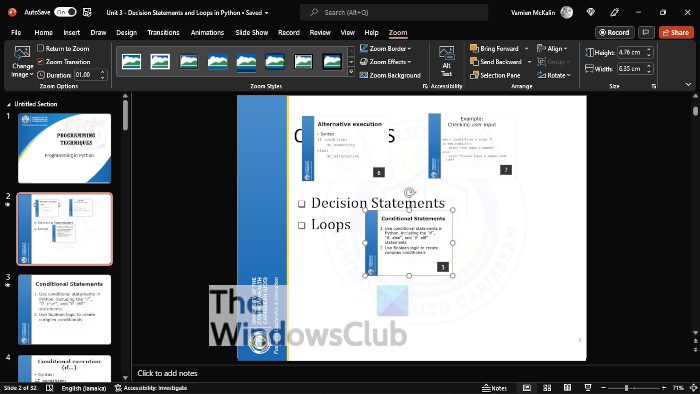Turn off the AutoSave toggle
The height and width of the screenshot is (394, 700).
(x=65, y=12)
